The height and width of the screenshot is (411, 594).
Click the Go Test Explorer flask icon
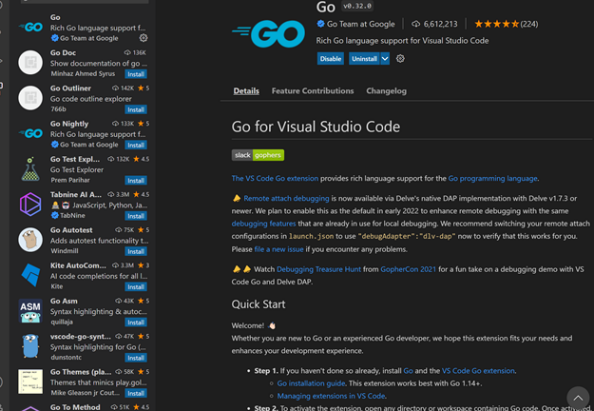[30, 169]
